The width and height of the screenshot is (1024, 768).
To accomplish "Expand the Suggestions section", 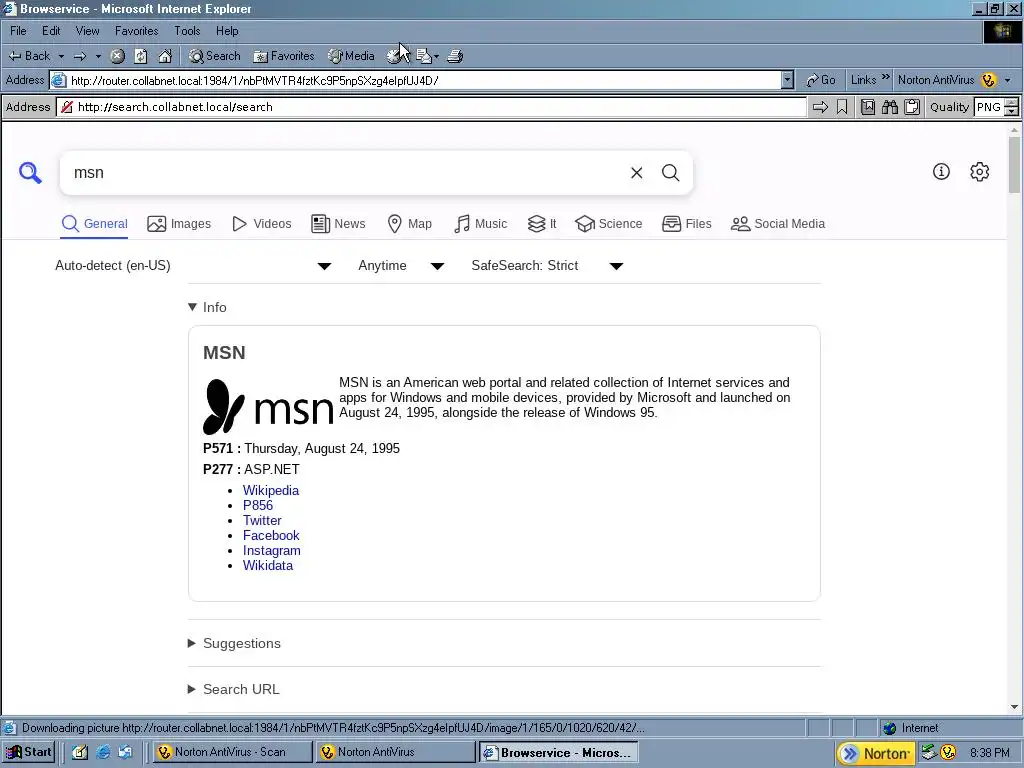I will coord(234,643).
